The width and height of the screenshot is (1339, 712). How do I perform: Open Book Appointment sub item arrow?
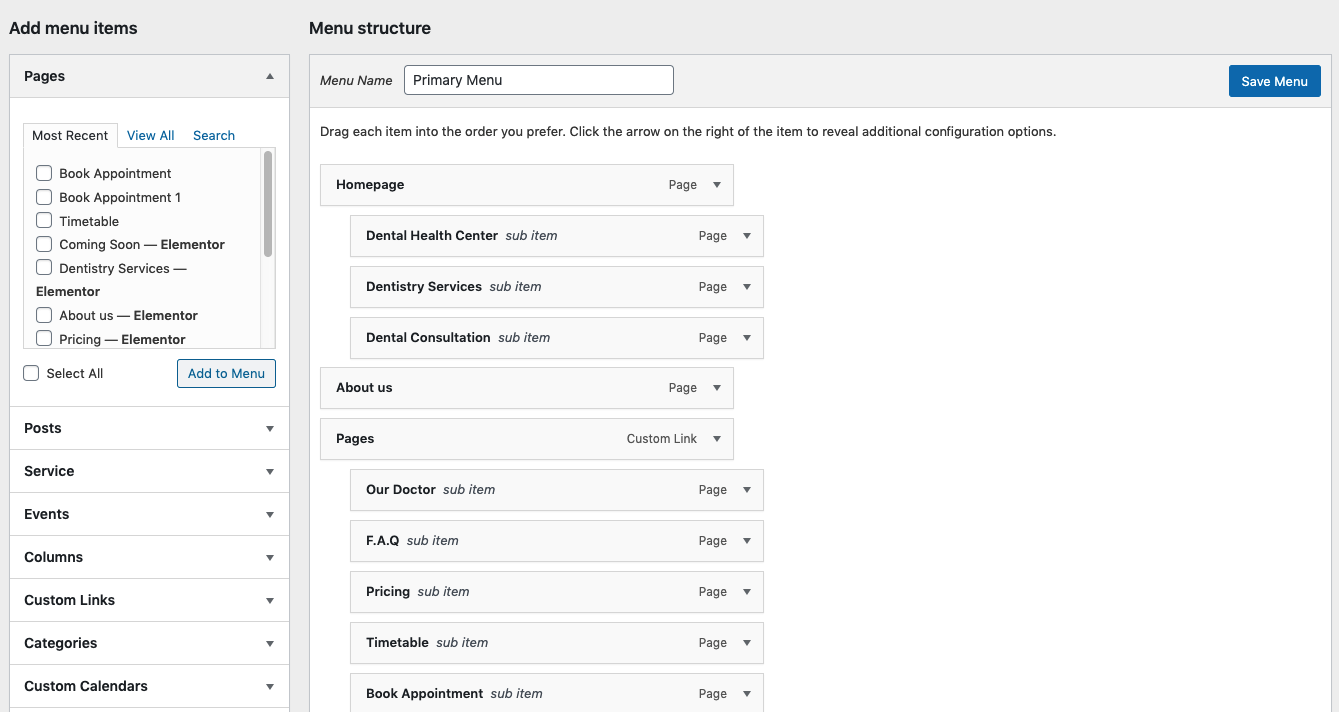coord(747,694)
